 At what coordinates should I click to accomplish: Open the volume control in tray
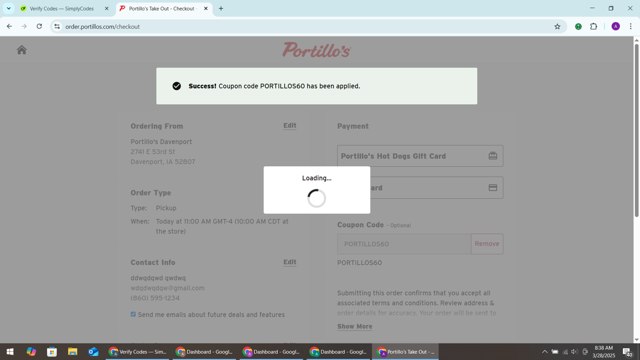pos(574,351)
